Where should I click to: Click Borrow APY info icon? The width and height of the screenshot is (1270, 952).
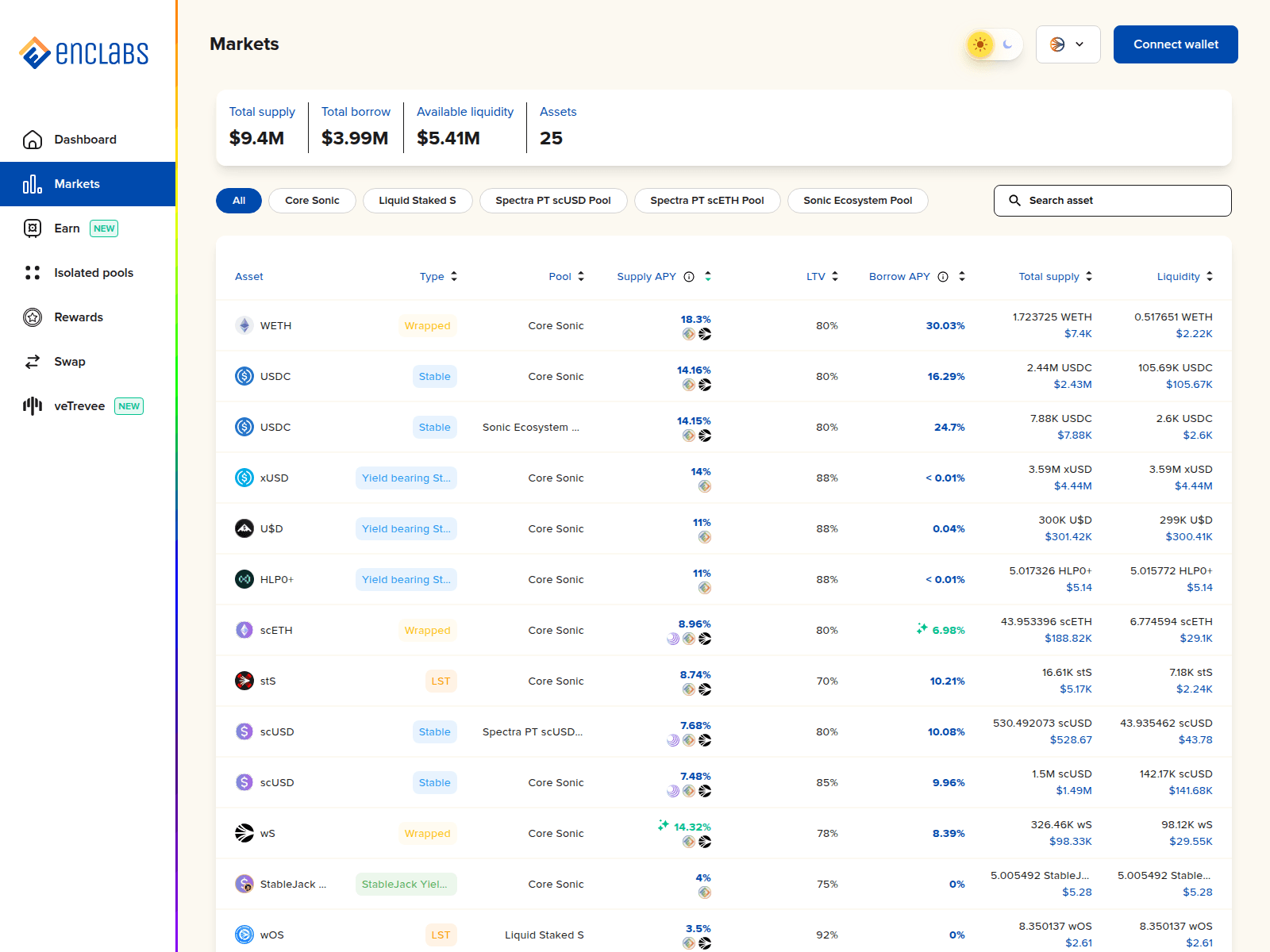coord(943,277)
